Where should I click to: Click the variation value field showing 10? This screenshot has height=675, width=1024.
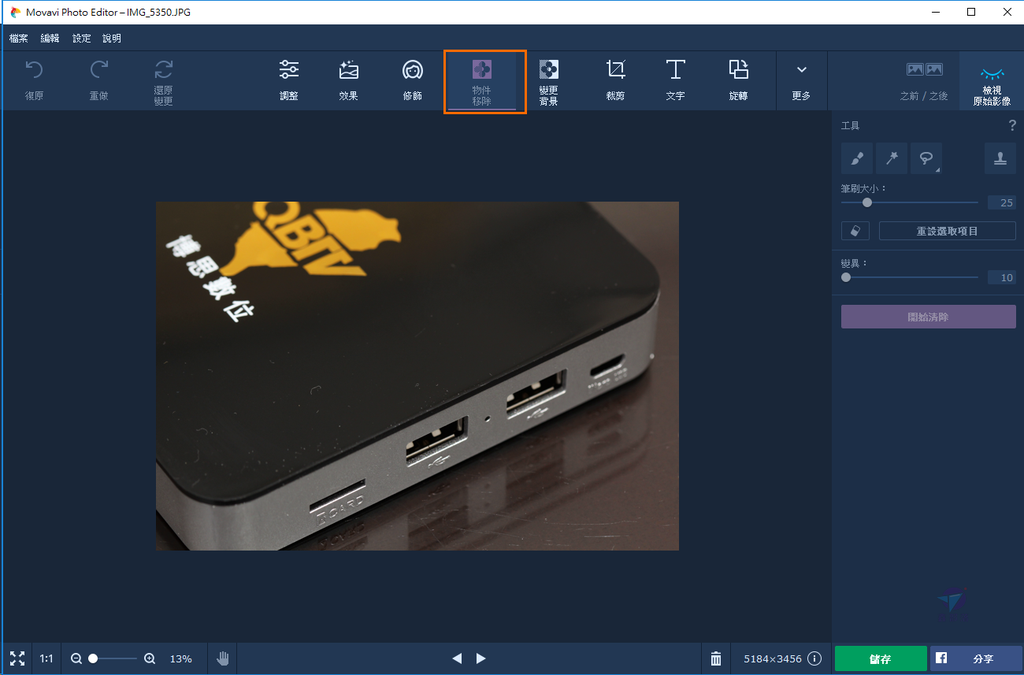click(1001, 277)
